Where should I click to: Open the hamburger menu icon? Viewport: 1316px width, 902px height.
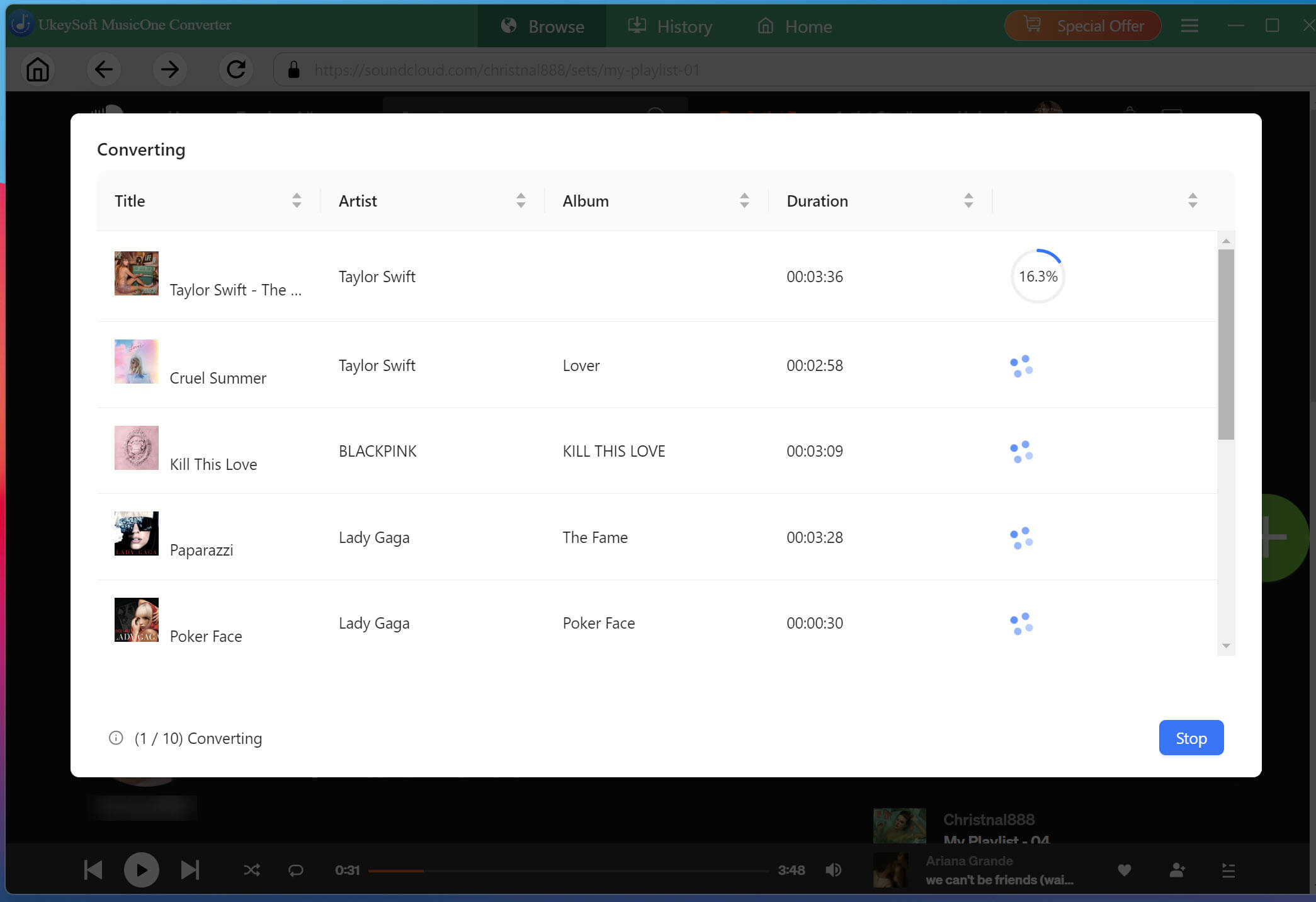coord(1189,26)
